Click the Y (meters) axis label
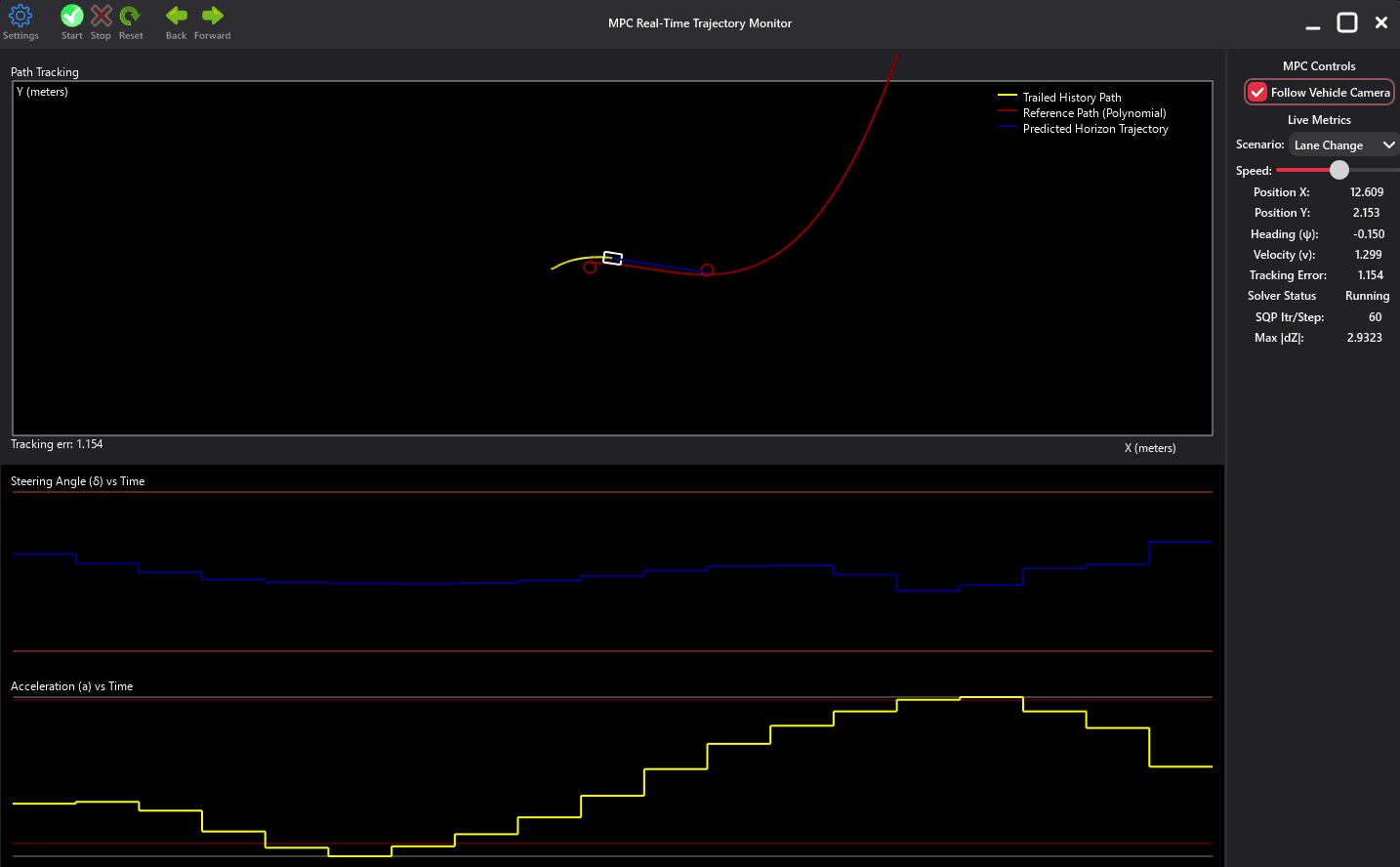This screenshot has height=867, width=1400. (42, 92)
